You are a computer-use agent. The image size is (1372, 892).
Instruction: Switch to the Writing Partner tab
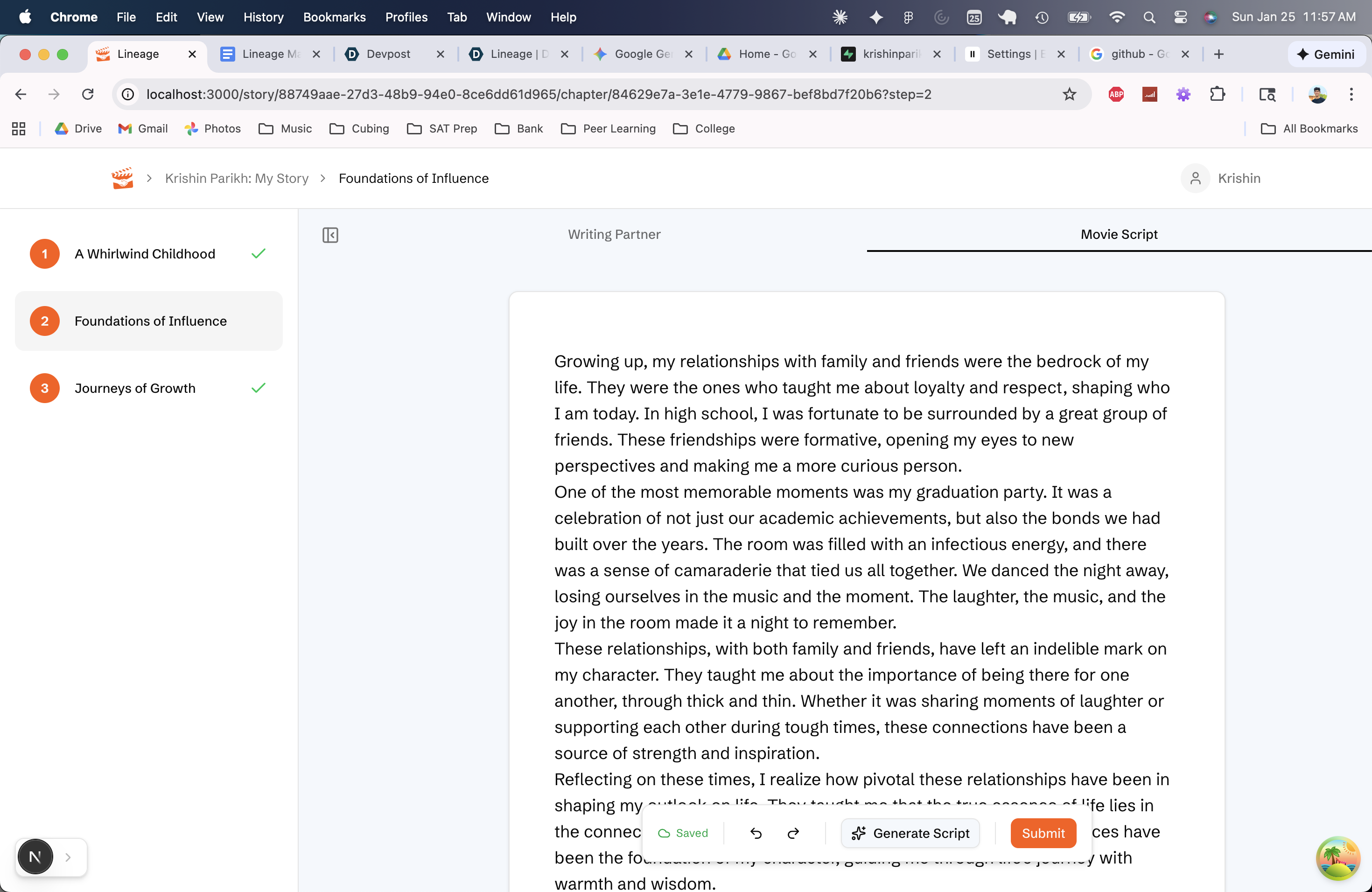614,235
